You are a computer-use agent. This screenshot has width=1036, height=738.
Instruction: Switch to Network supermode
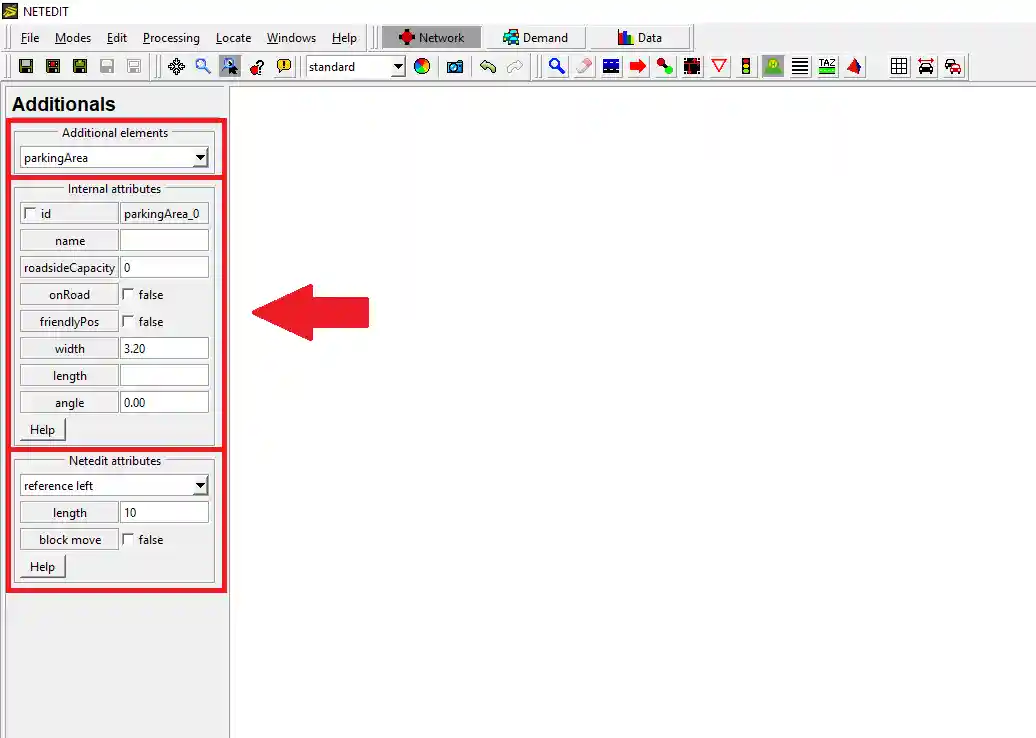(x=431, y=38)
